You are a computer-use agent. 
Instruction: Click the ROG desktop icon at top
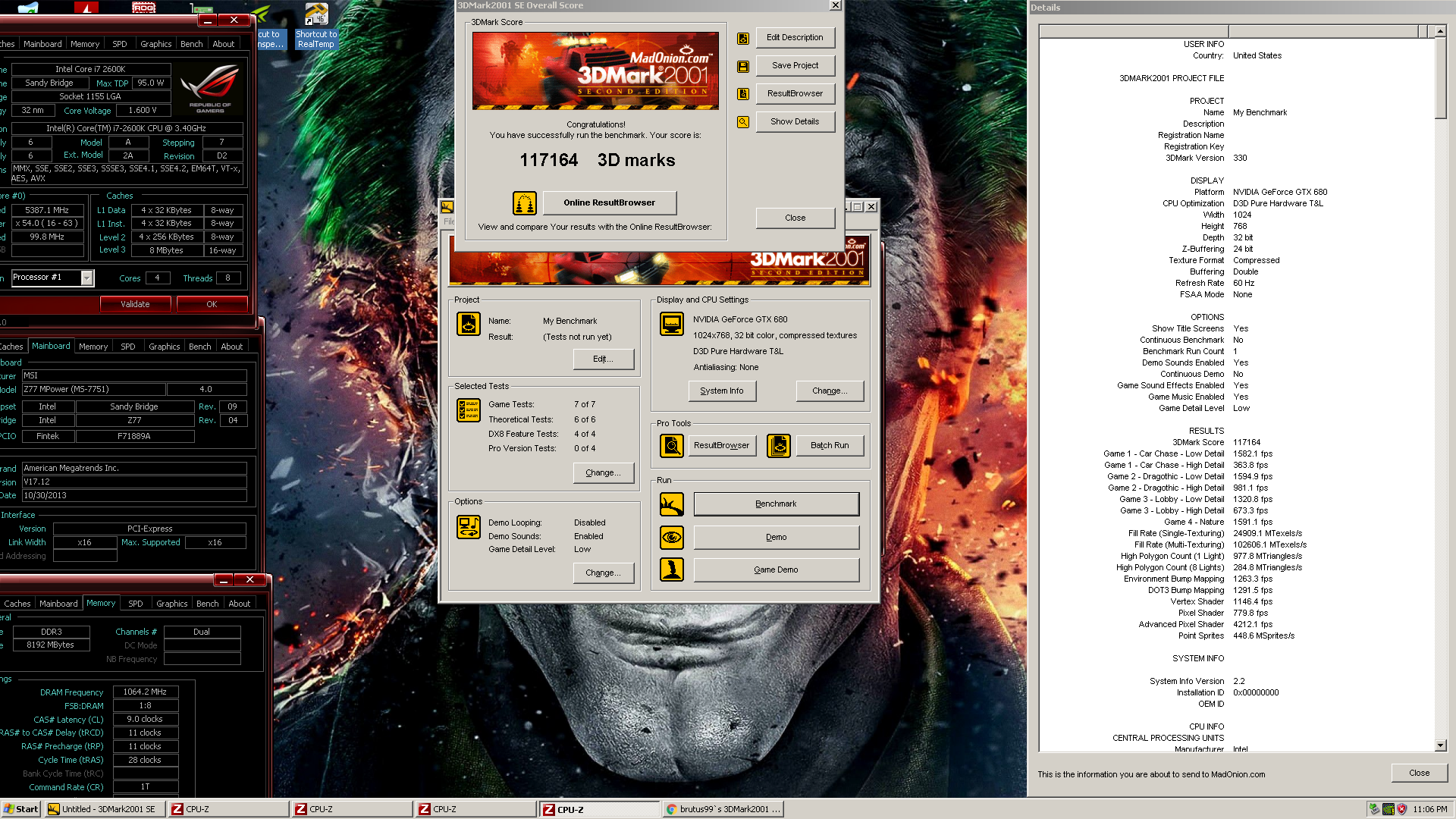click(x=143, y=8)
